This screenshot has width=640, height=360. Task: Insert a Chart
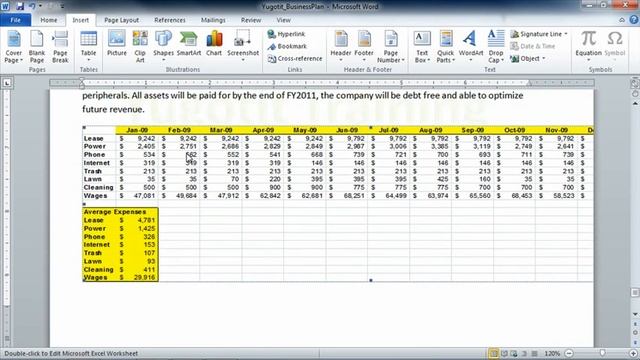click(214, 44)
